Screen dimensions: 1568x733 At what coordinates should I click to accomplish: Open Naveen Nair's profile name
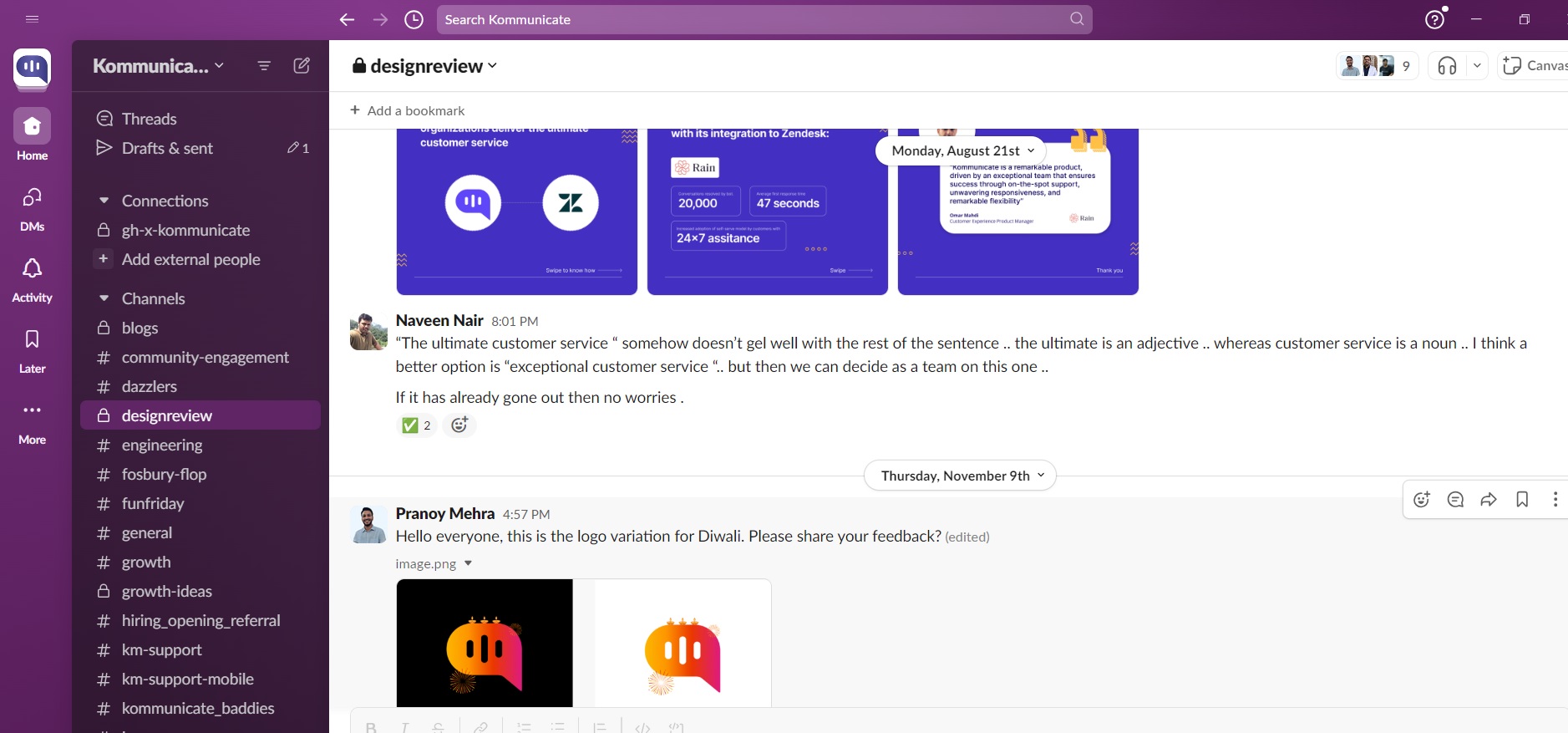pos(439,320)
